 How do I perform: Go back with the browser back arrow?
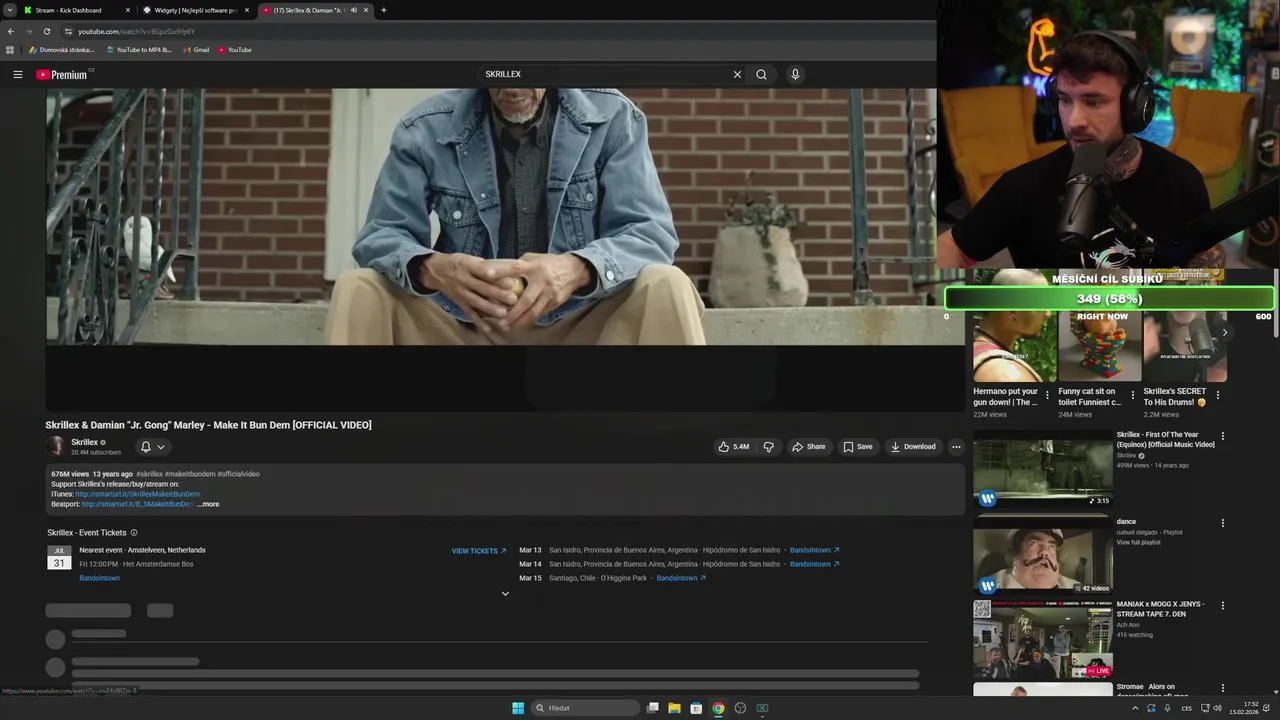[11, 31]
